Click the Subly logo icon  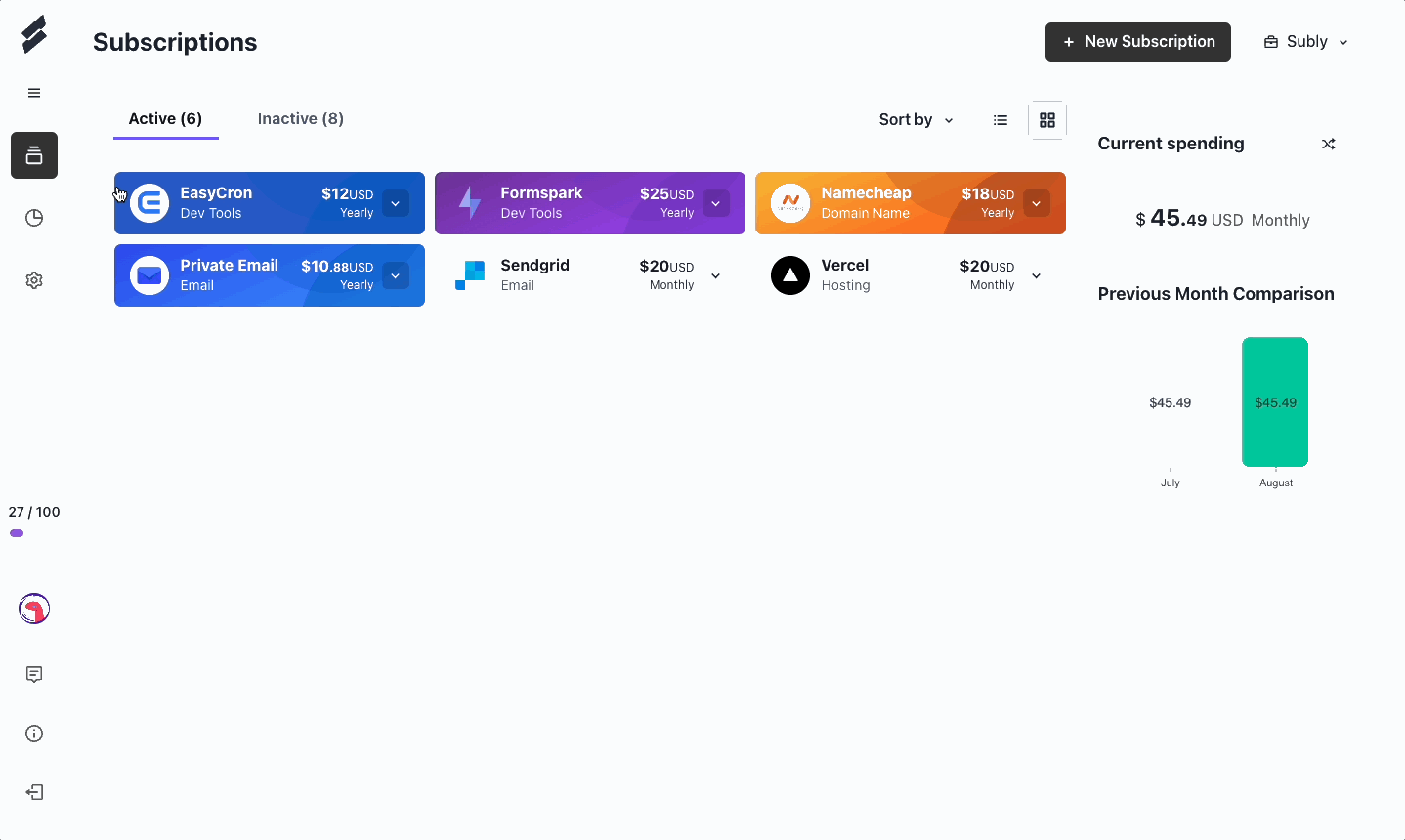pyautogui.click(x=34, y=34)
